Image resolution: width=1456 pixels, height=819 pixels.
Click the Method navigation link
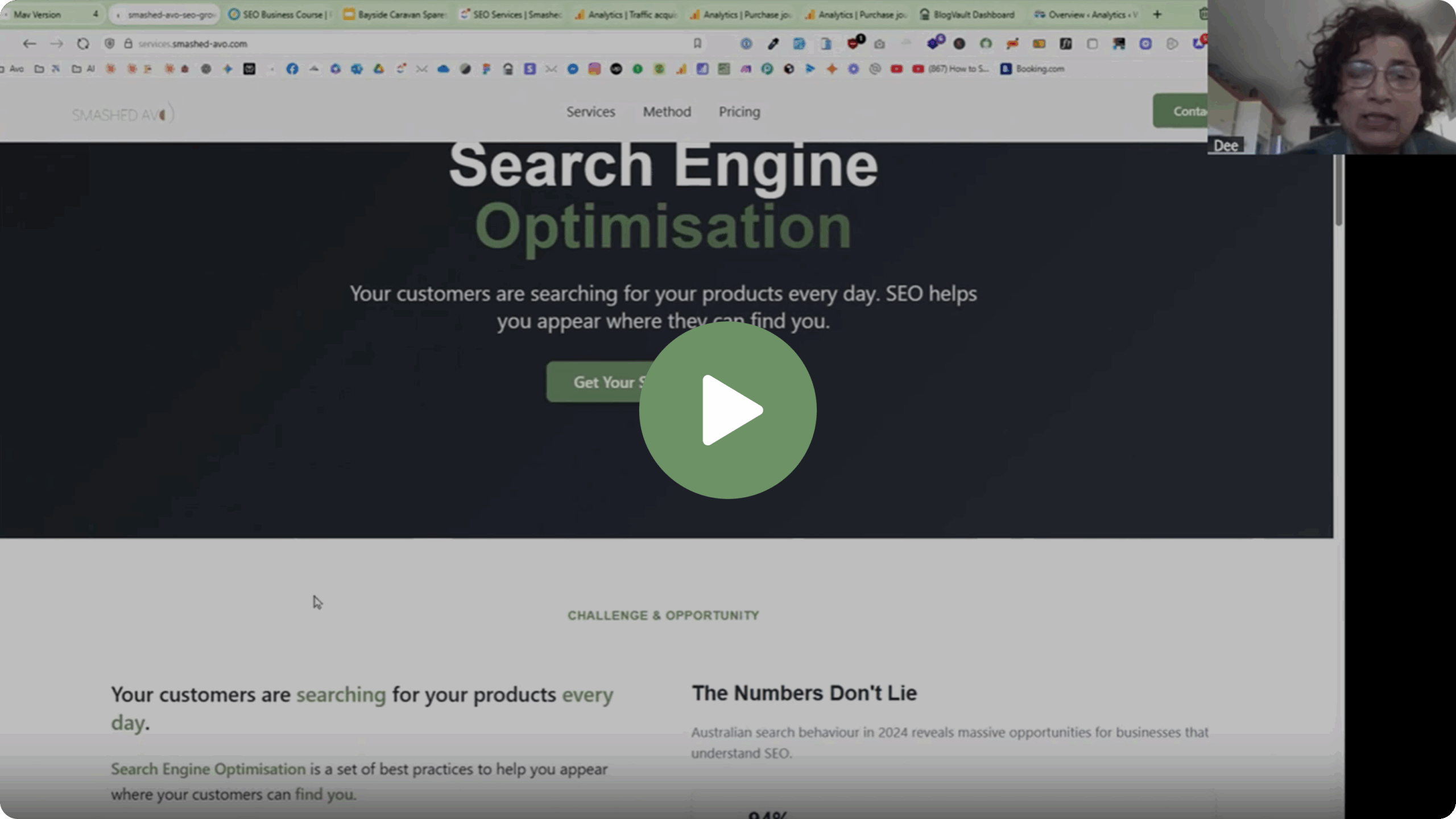pyautogui.click(x=667, y=111)
